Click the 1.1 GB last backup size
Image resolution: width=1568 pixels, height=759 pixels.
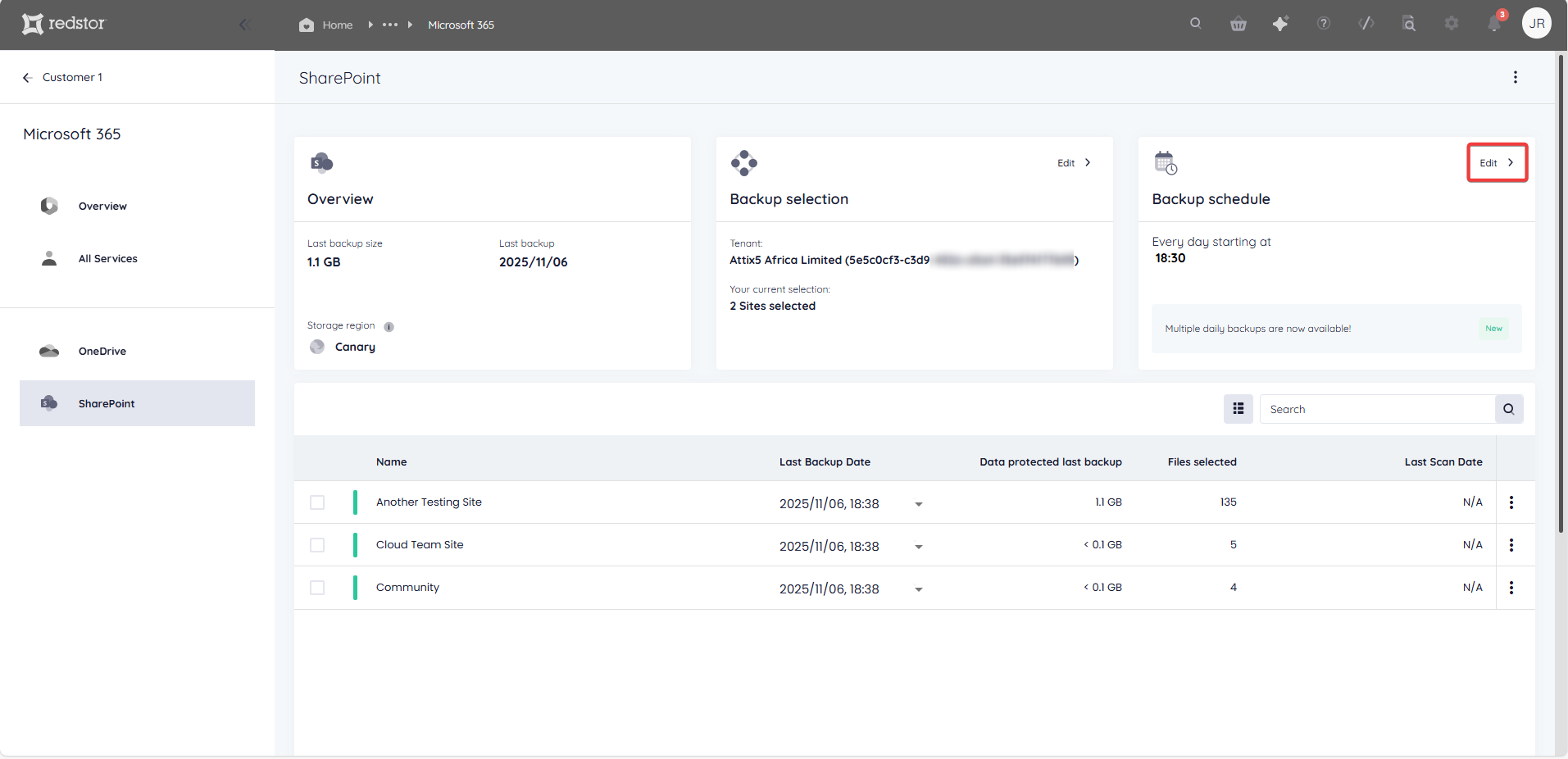click(324, 262)
